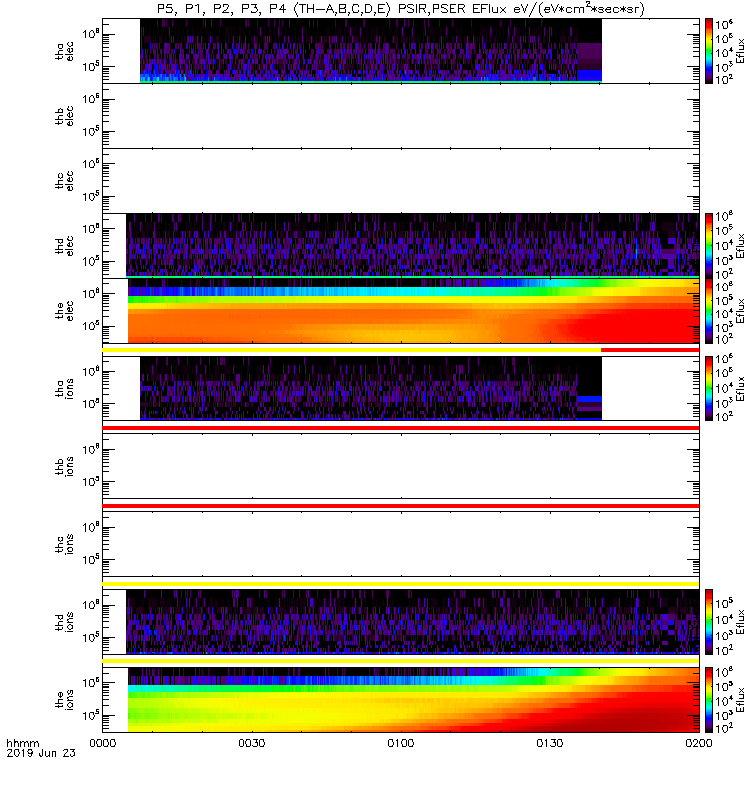Click the 0030 time tick label
Image resolution: width=750 pixels, height=800 pixels.
point(252,743)
